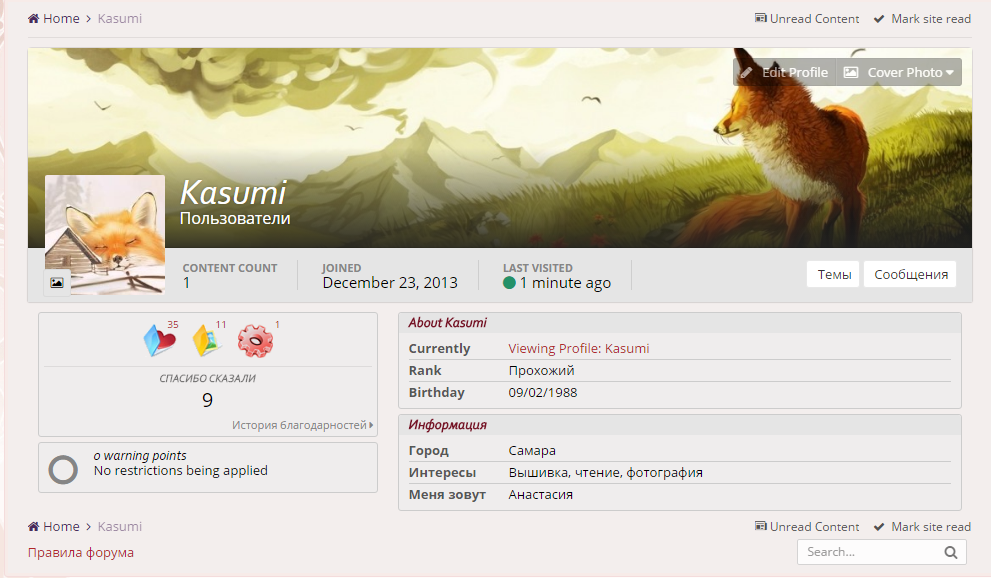Click into the Search input field
Image resolution: width=991 pixels, height=578 pixels.
868,552
